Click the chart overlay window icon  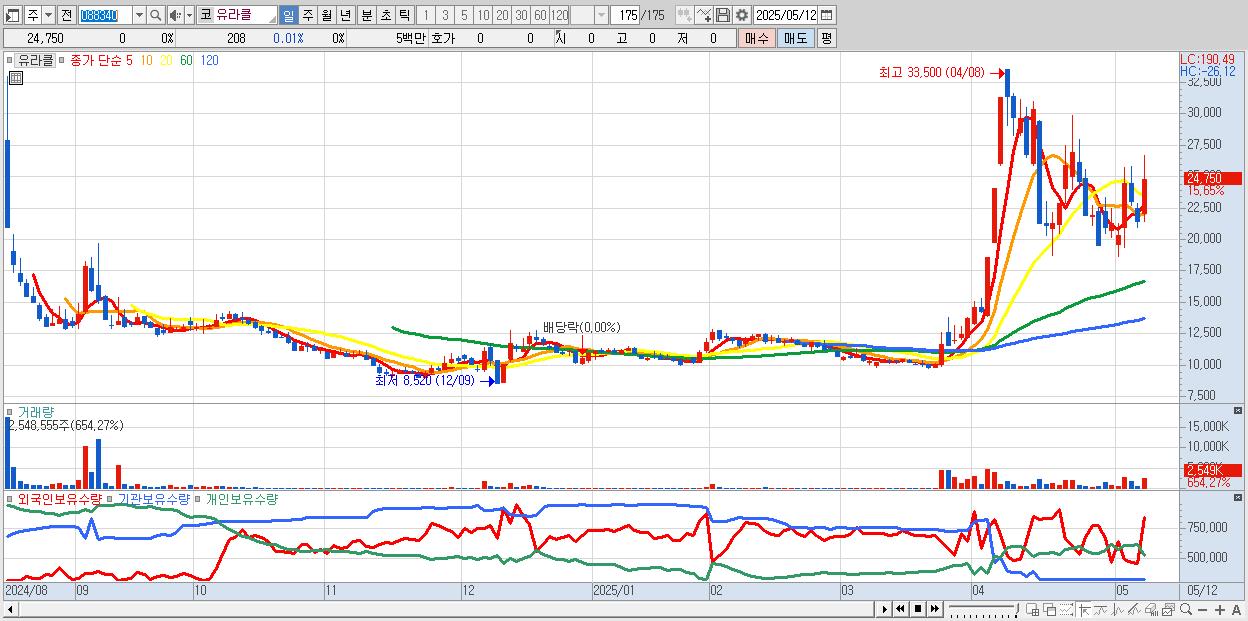1168,609
